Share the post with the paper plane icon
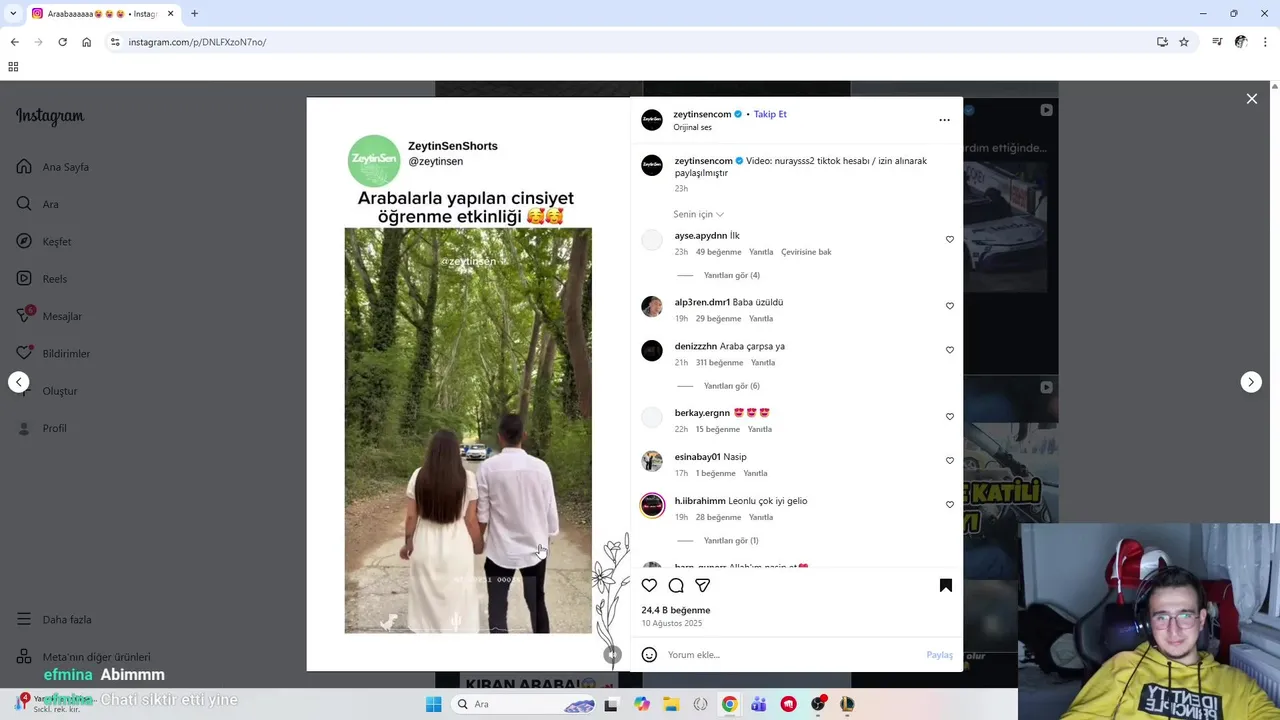The image size is (1280, 720). click(x=703, y=585)
